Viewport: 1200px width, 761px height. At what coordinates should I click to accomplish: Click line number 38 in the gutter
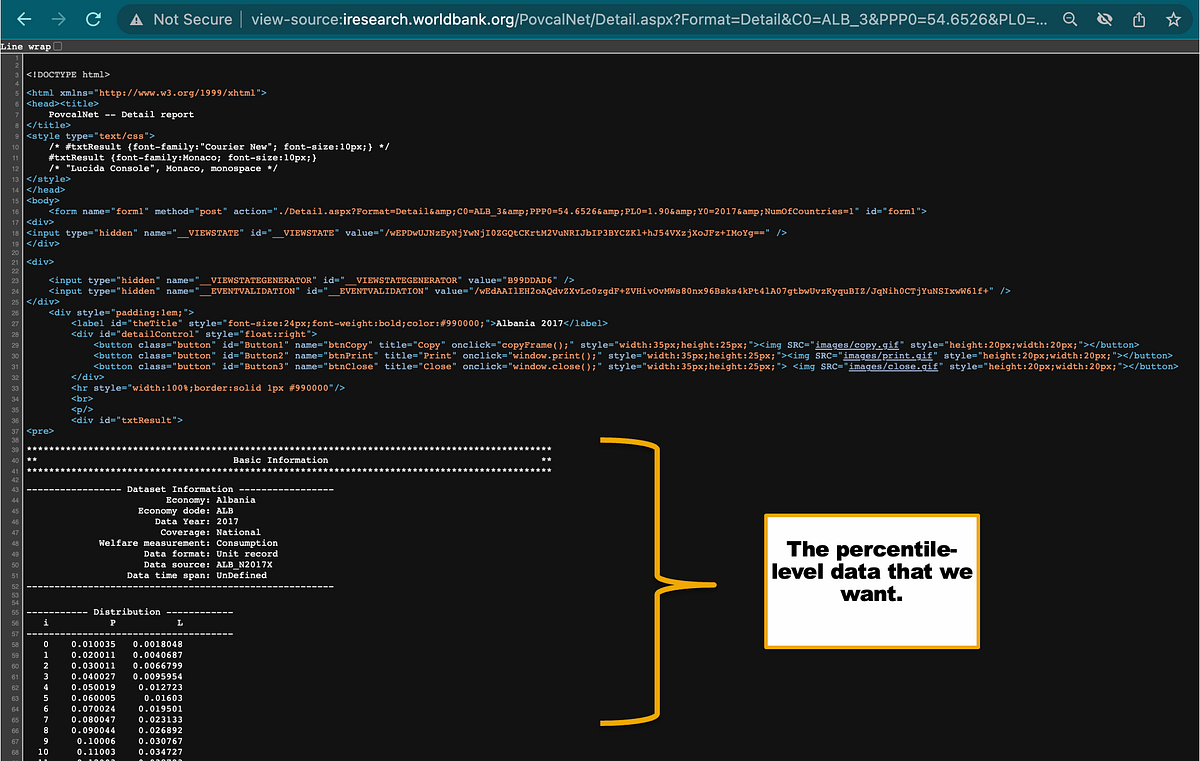pyautogui.click(x=14, y=438)
